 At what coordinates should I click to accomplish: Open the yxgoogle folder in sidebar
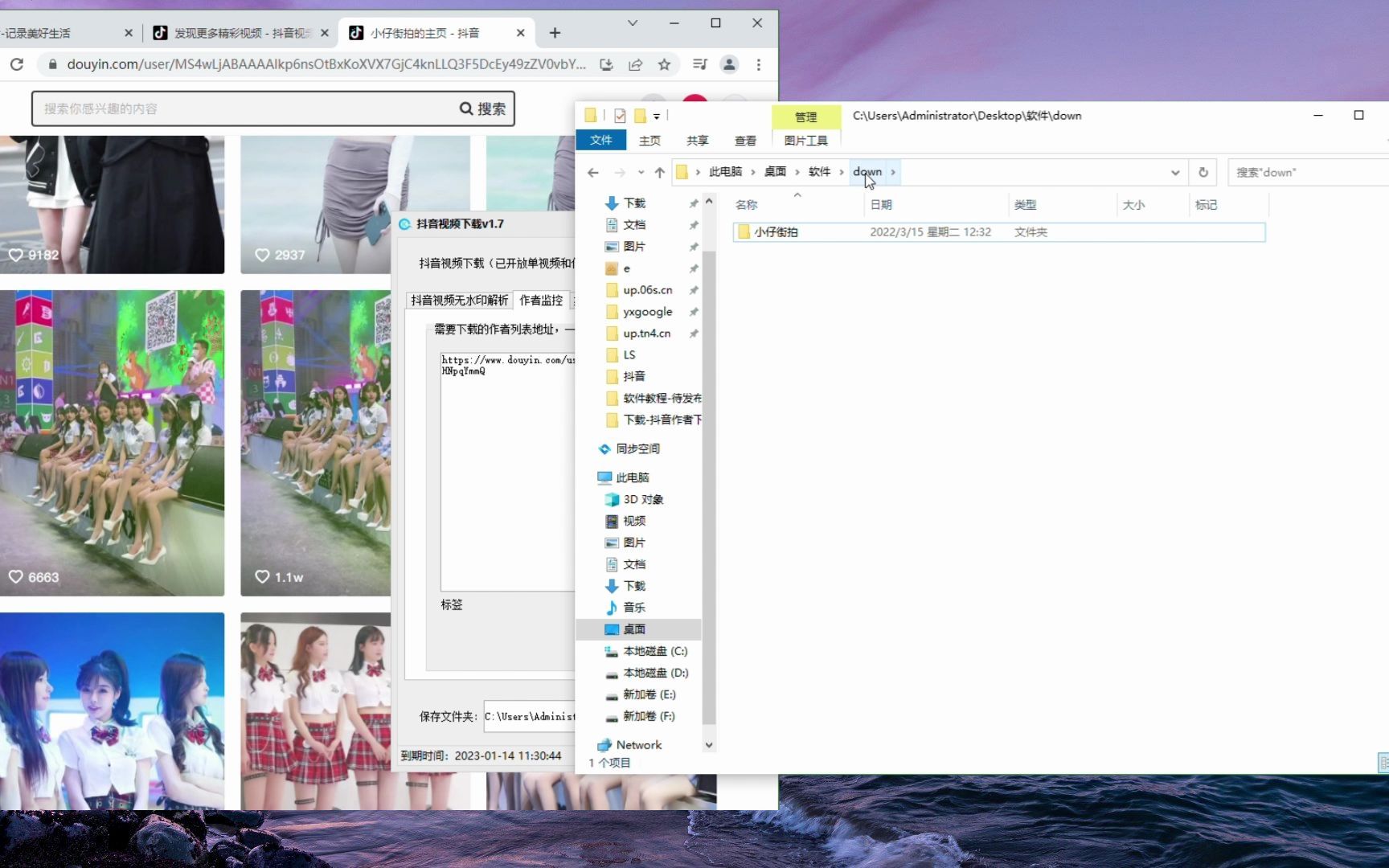pyautogui.click(x=647, y=312)
